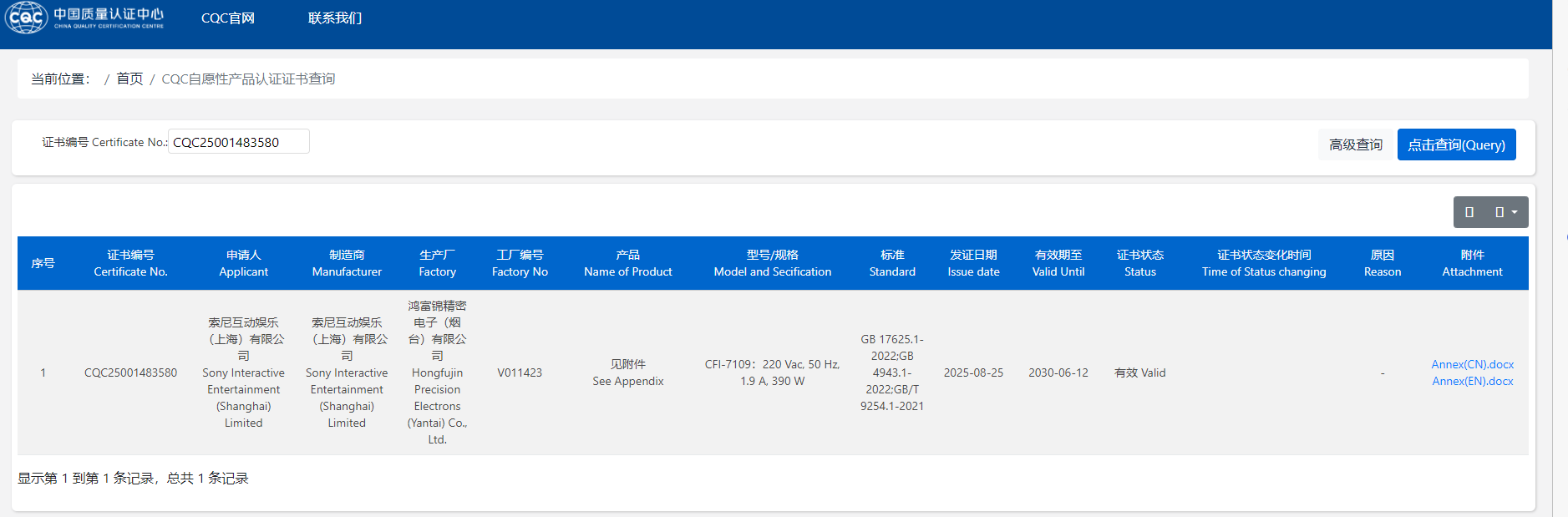Click the 2025-08-25 issue date cell
The width and height of the screenshot is (1568, 517).
pyautogui.click(x=973, y=373)
